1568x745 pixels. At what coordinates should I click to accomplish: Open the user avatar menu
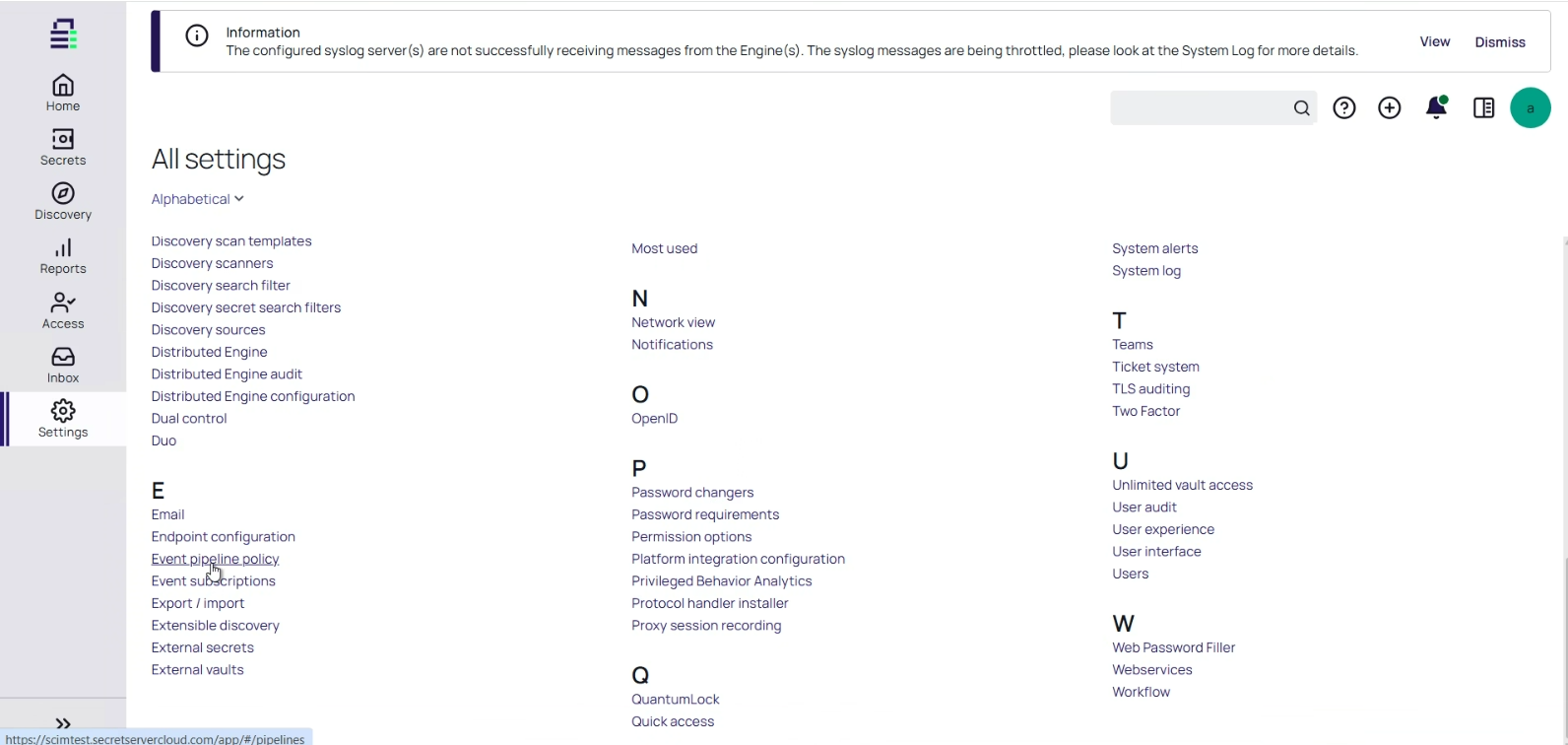tap(1531, 108)
